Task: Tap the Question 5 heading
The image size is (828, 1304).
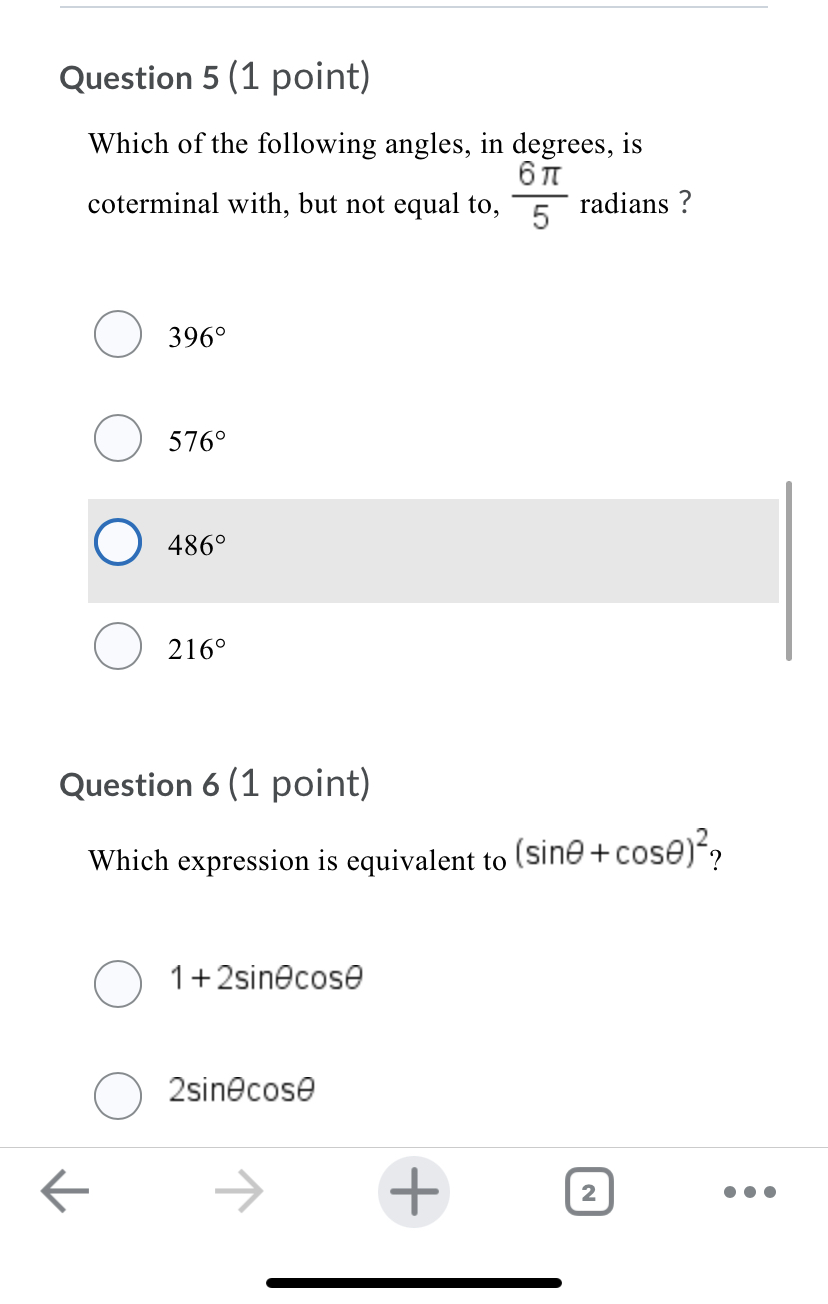Action: point(216,78)
